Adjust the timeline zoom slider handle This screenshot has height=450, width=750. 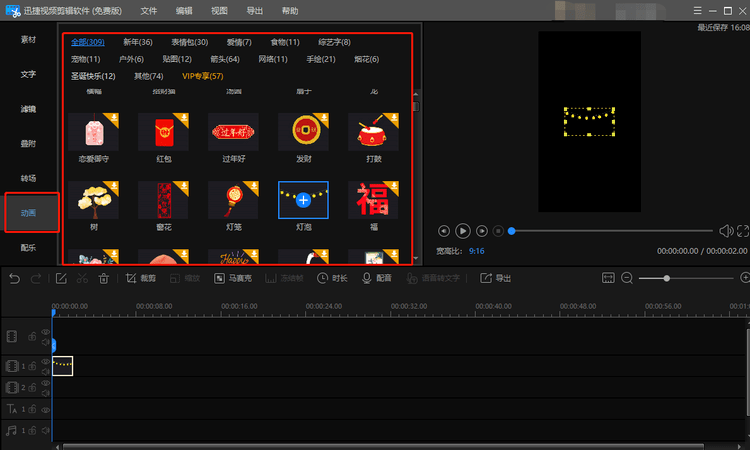[666, 278]
